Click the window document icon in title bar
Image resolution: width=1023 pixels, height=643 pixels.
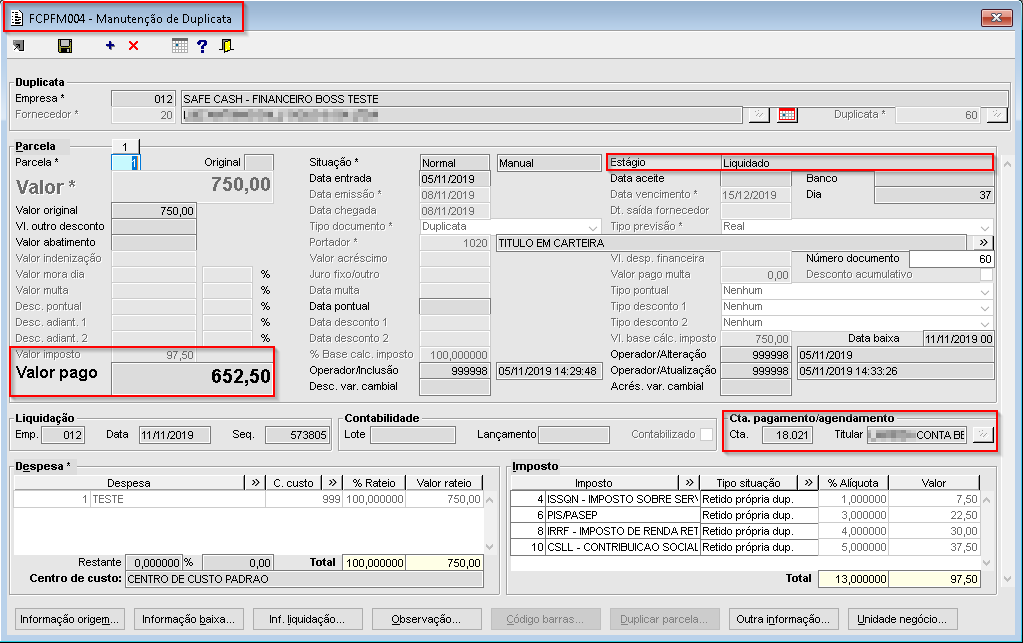pyautogui.click(x=17, y=18)
